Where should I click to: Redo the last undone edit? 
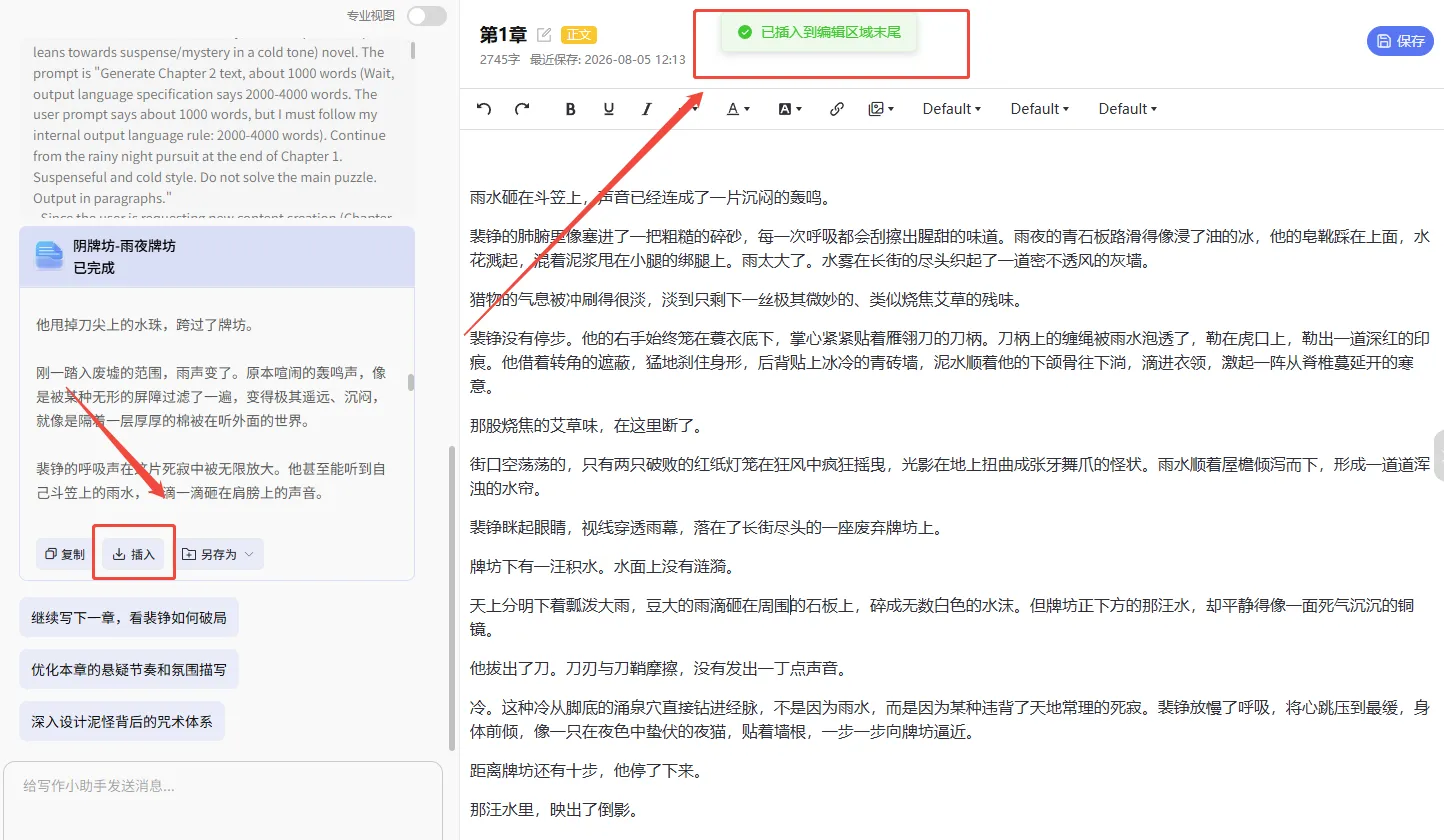pyautogui.click(x=522, y=109)
